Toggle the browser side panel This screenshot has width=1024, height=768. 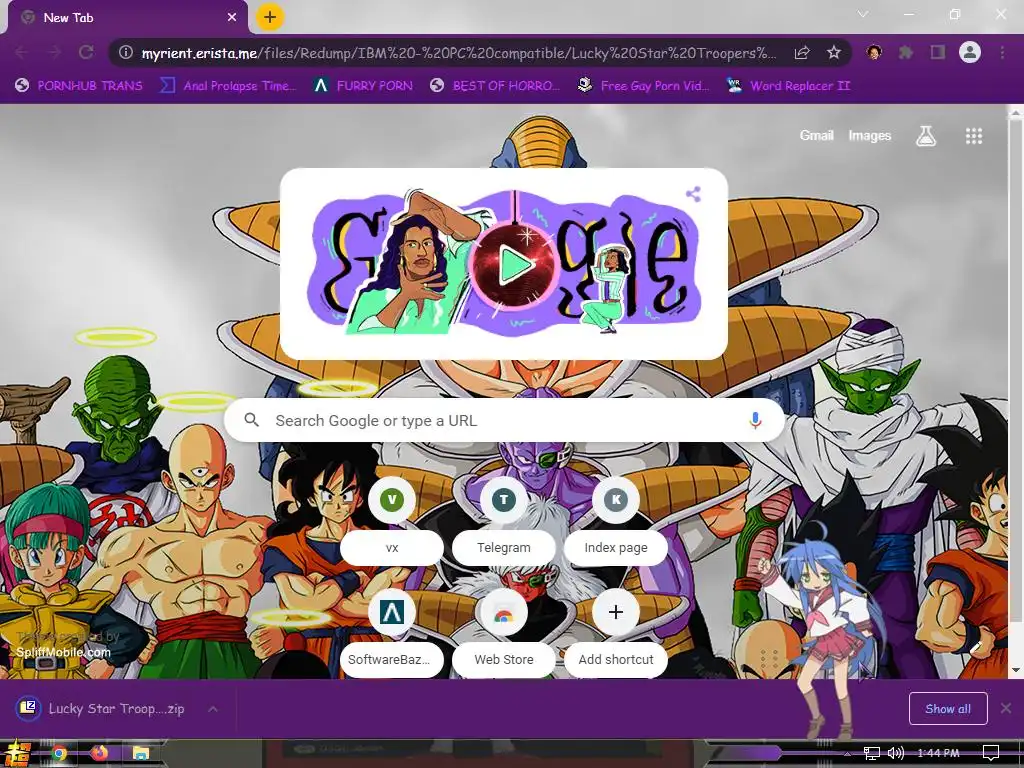(938, 52)
